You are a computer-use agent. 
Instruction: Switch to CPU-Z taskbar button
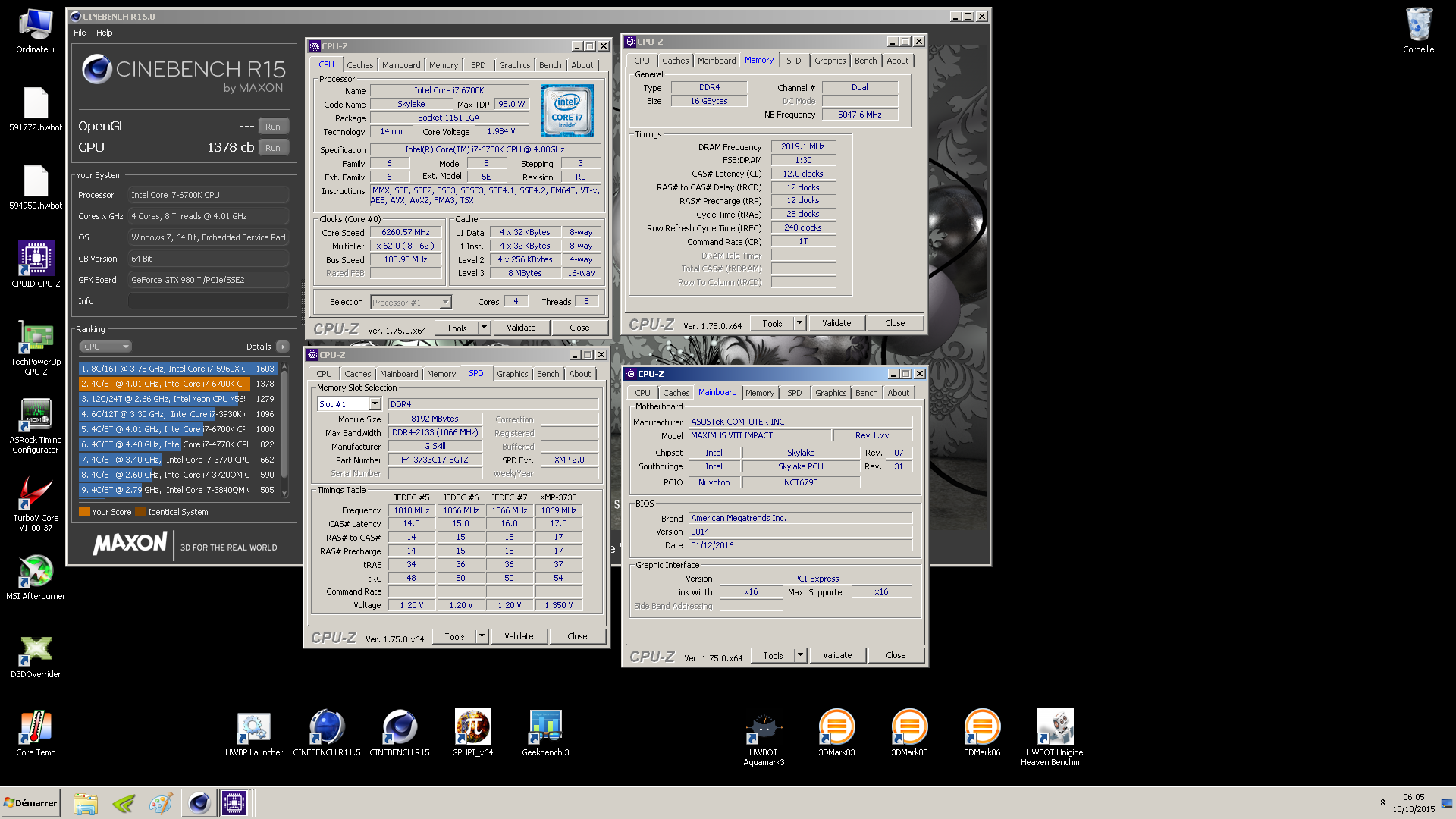click(x=234, y=803)
